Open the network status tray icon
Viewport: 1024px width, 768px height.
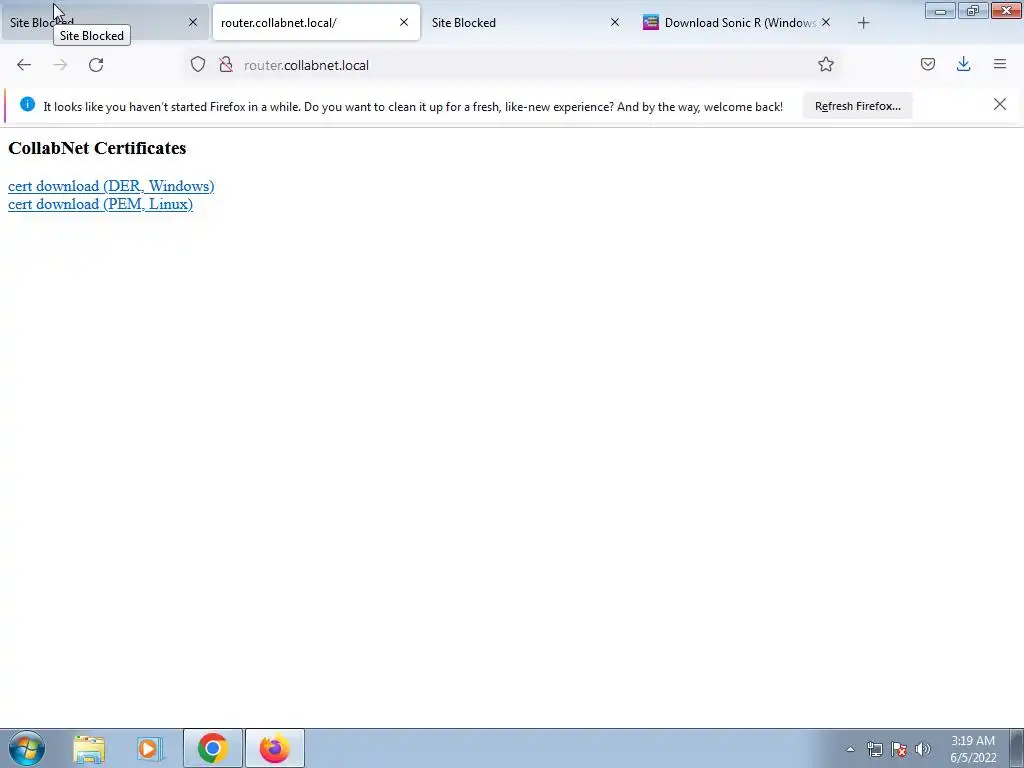click(x=874, y=749)
